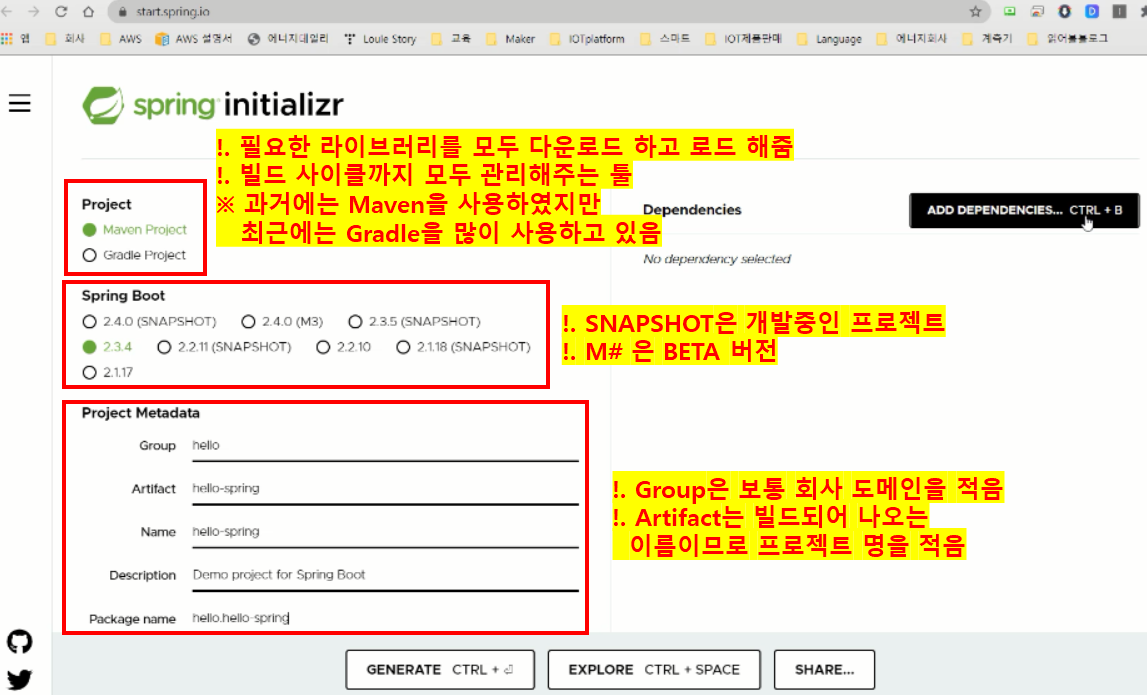The width and height of the screenshot is (1147, 695).
Task: Click the browser address bar URL
Action: point(173,12)
